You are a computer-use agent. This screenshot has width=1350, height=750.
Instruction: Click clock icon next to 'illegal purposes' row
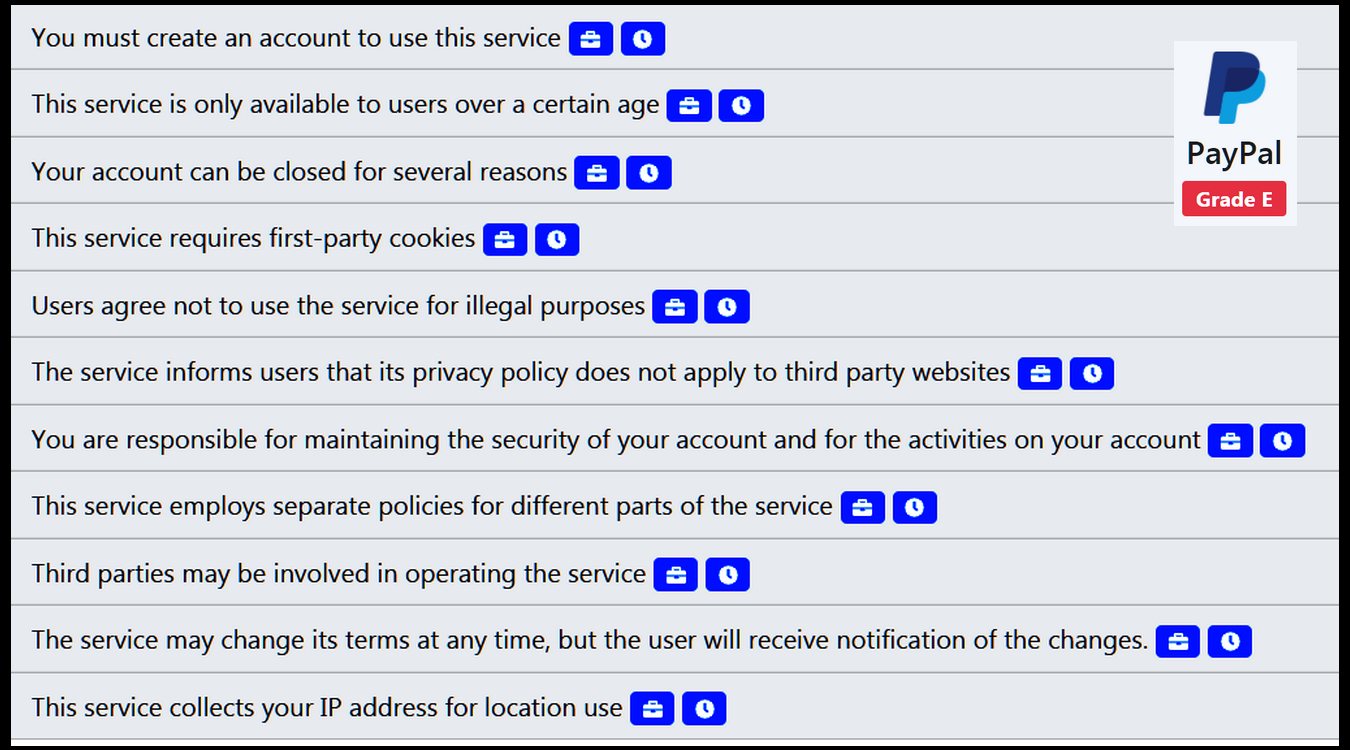(x=727, y=306)
